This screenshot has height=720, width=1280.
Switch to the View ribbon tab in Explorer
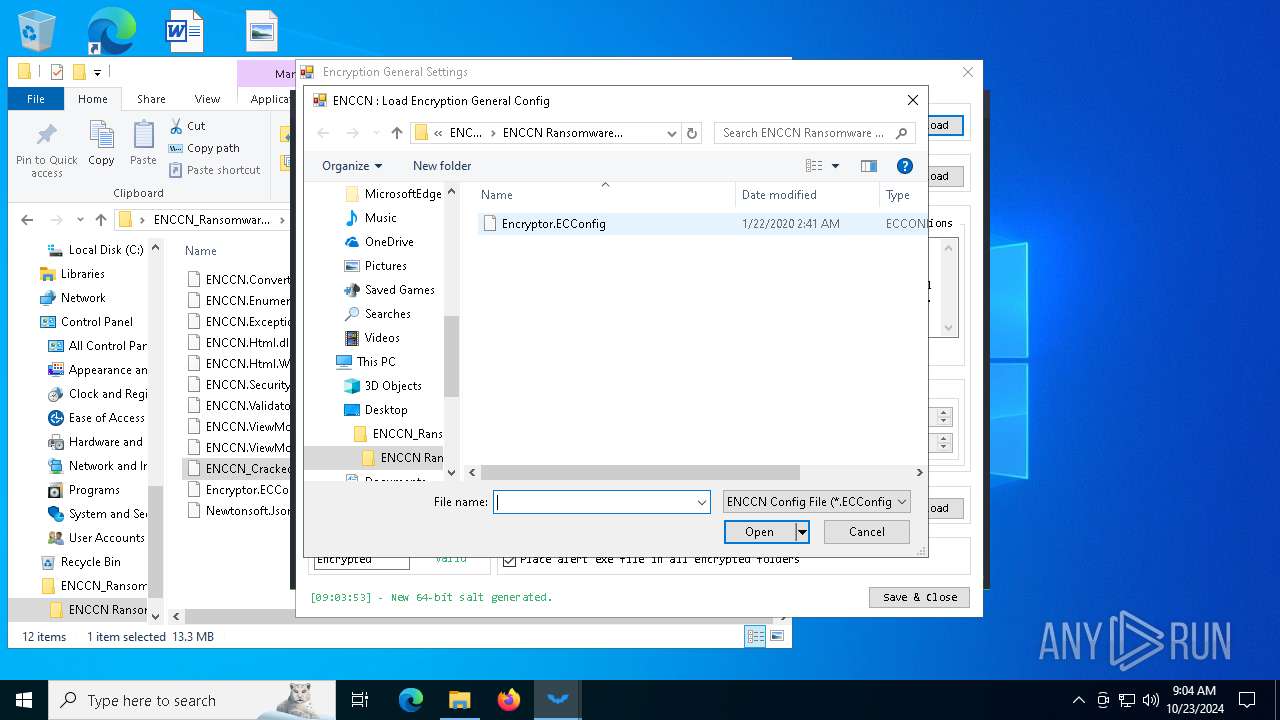pos(207,99)
